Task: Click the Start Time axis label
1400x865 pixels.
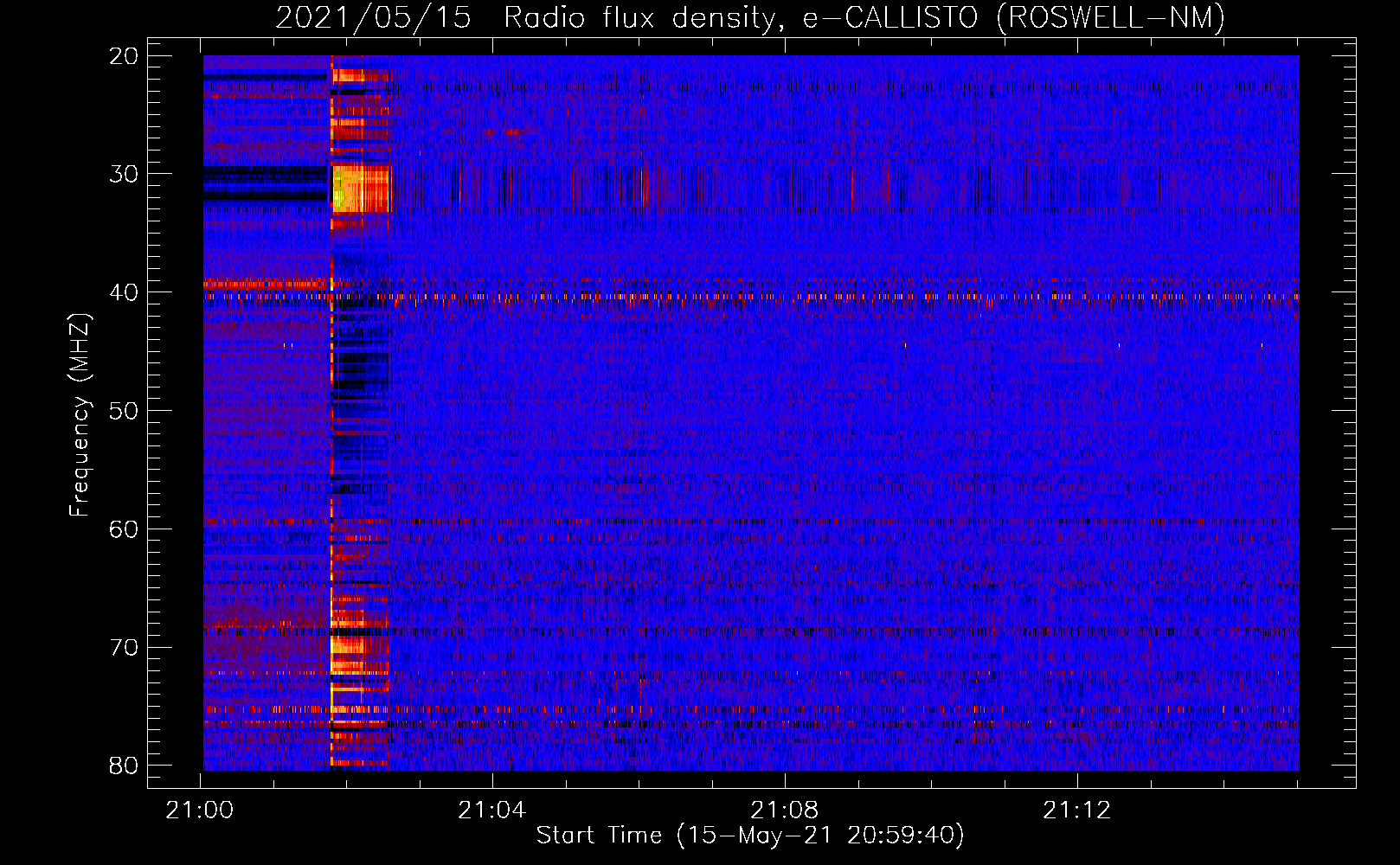Action: click(x=750, y=835)
